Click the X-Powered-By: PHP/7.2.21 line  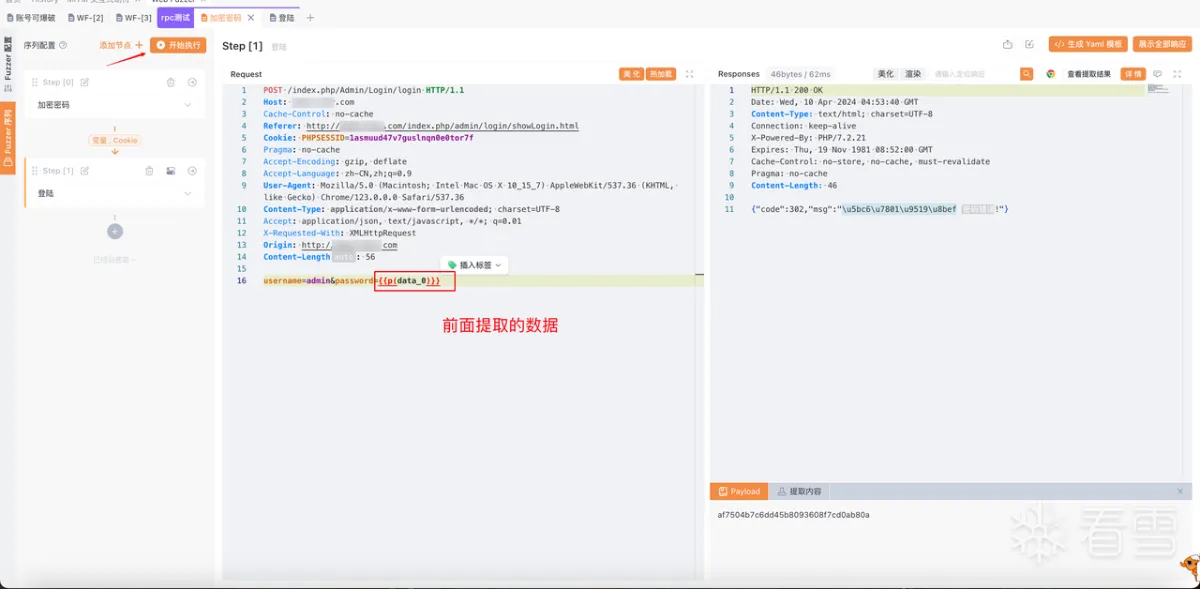pos(808,138)
